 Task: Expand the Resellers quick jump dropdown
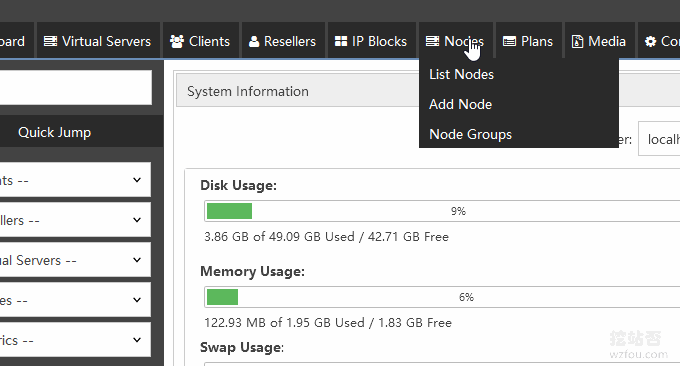tap(75, 220)
